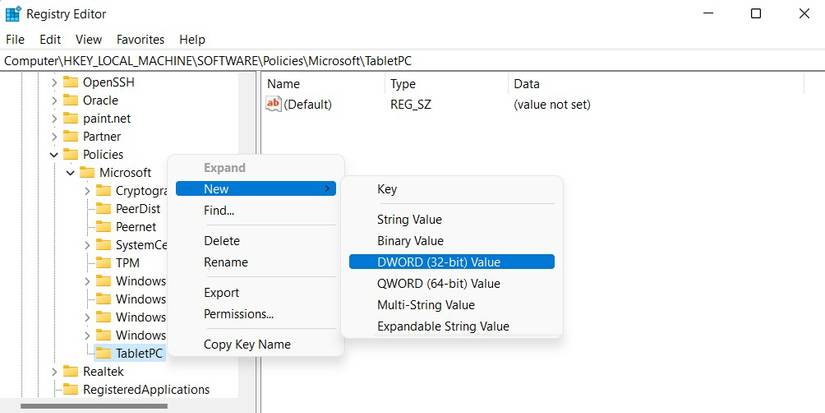Viewport: 825px width, 413px height.
Task: Open the Favorites menu
Action: tap(140, 39)
